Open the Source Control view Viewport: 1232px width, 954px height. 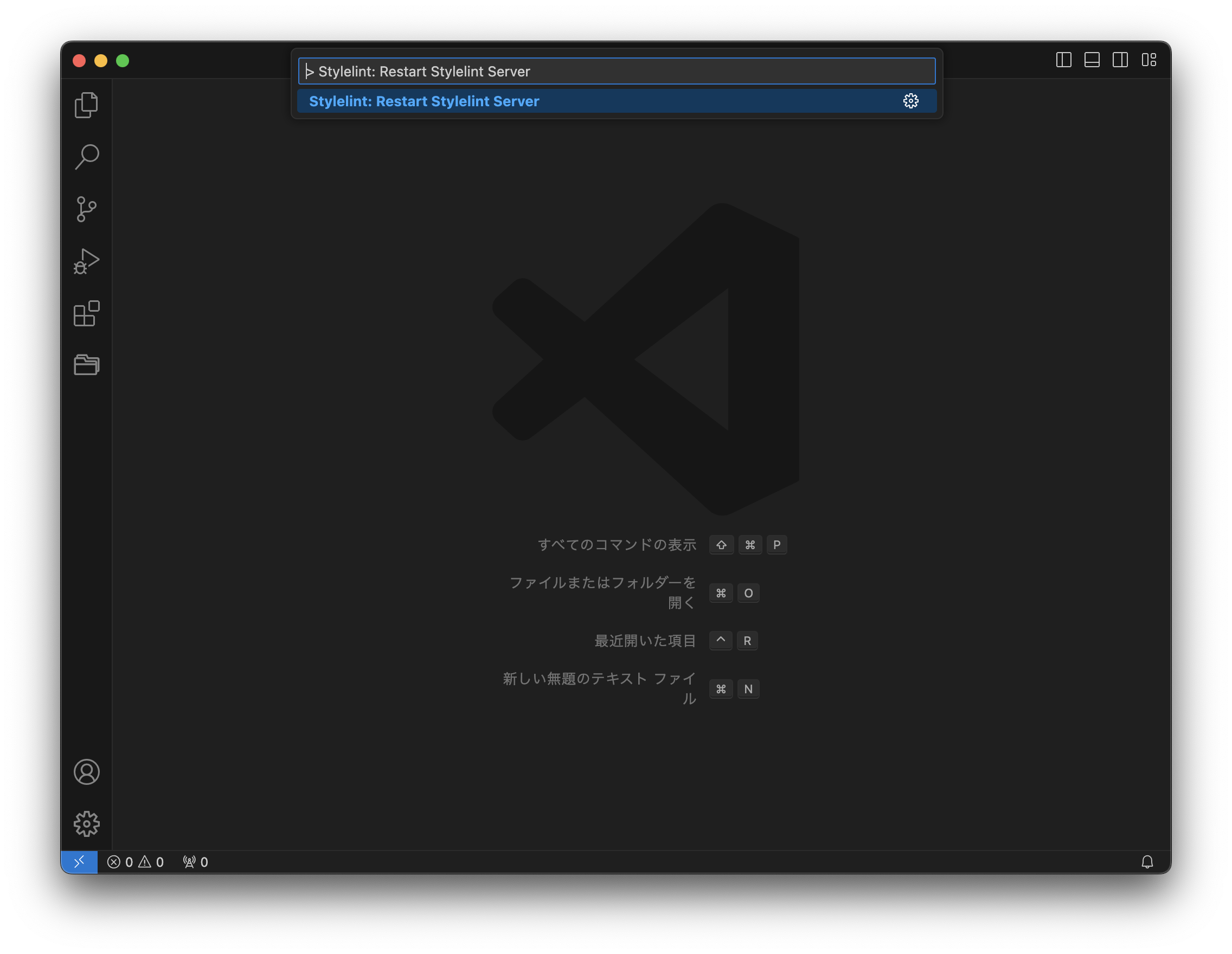pos(86,209)
